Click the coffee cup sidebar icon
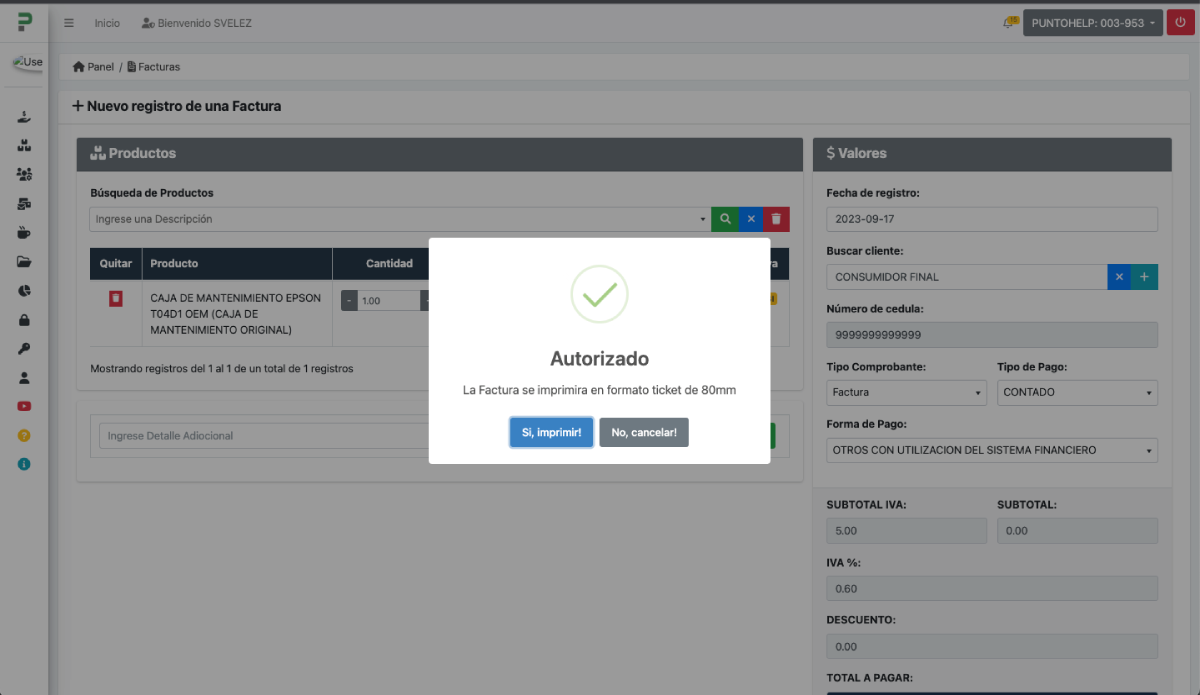This screenshot has width=1200, height=695. click(x=24, y=233)
